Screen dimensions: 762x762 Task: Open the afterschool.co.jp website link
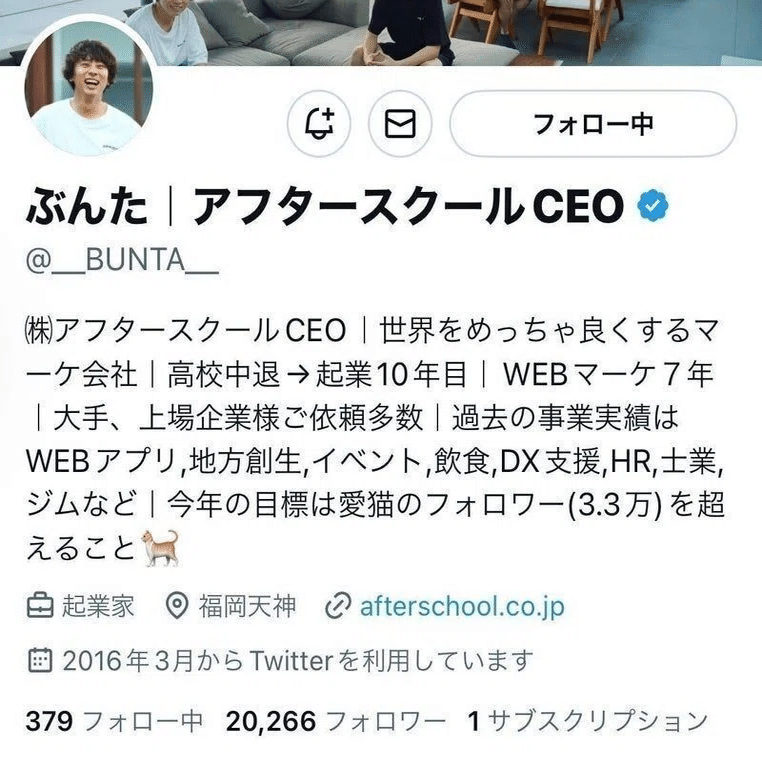click(462, 606)
